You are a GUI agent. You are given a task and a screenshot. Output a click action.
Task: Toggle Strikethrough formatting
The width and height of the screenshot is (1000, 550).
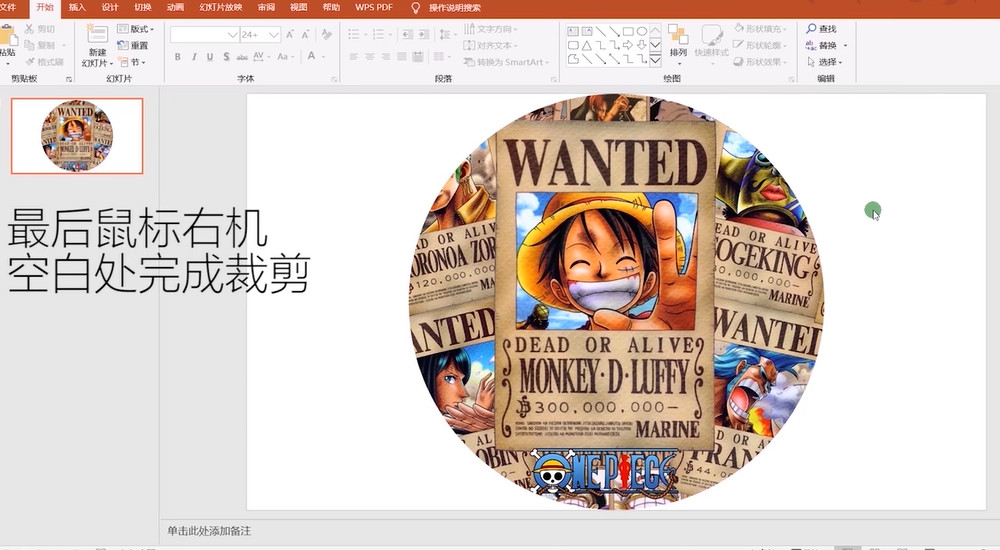(x=242, y=57)
